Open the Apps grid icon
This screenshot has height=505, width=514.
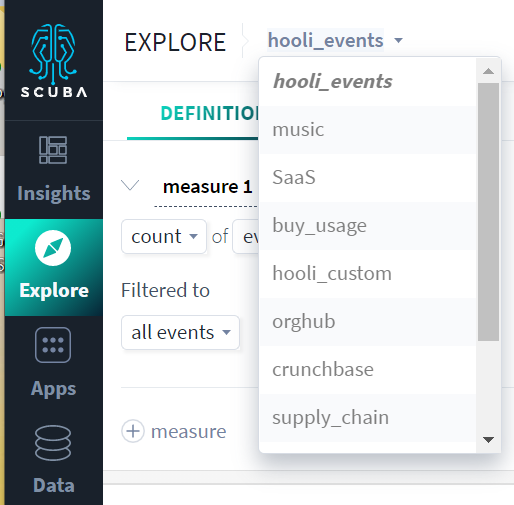[53, 345]
